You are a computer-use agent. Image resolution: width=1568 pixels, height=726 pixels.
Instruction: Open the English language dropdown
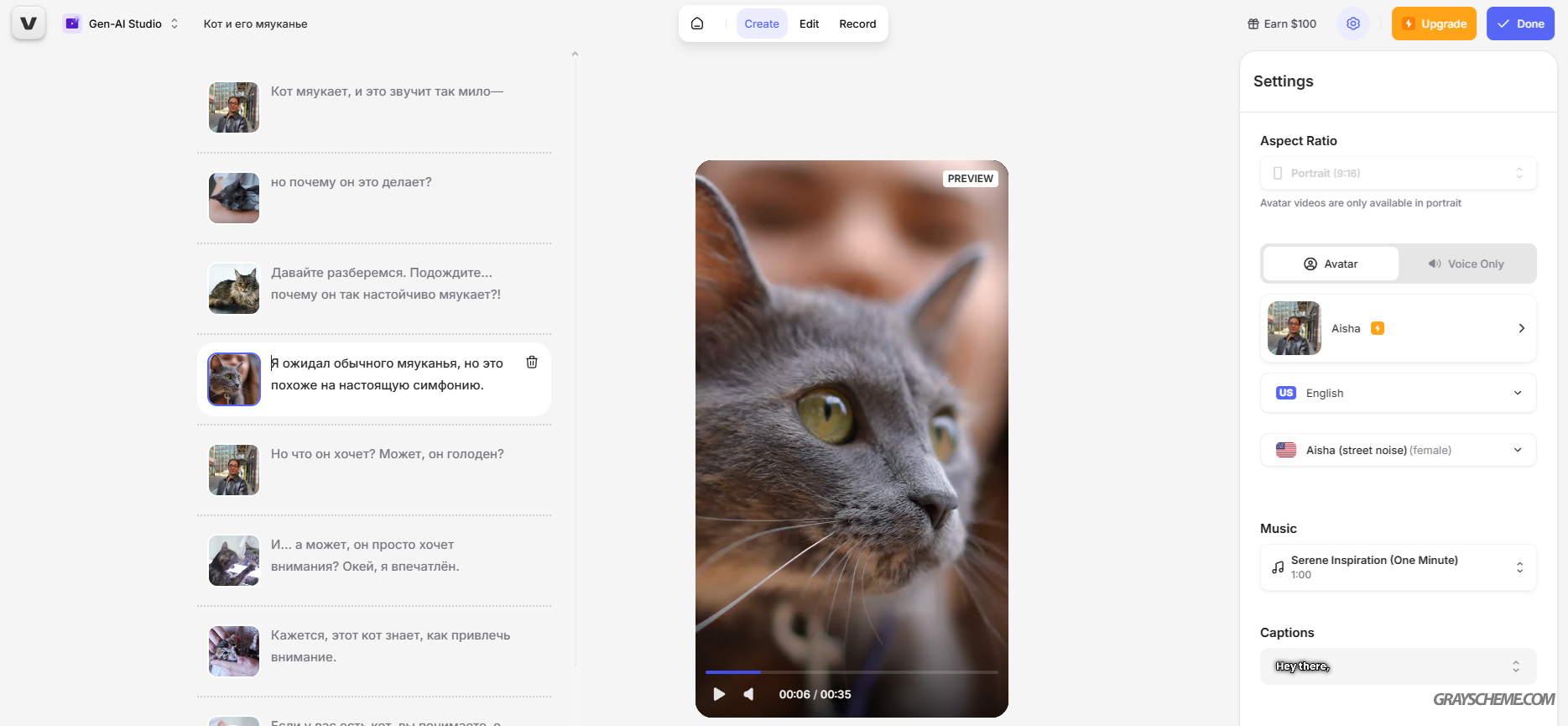[x=1398, y=393]
